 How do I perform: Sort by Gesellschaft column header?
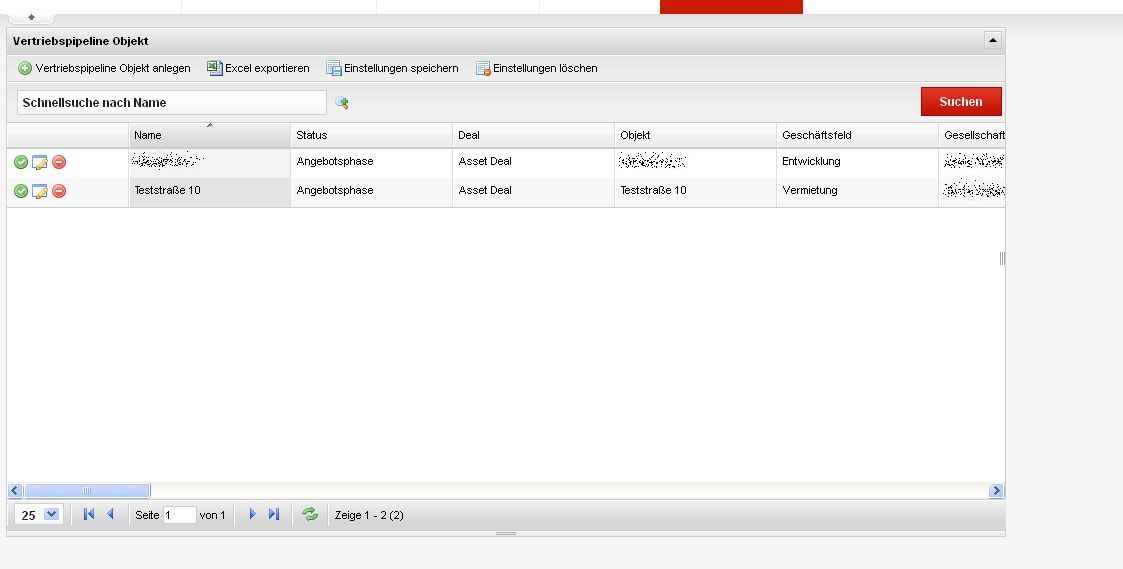(x=972, y=135)
